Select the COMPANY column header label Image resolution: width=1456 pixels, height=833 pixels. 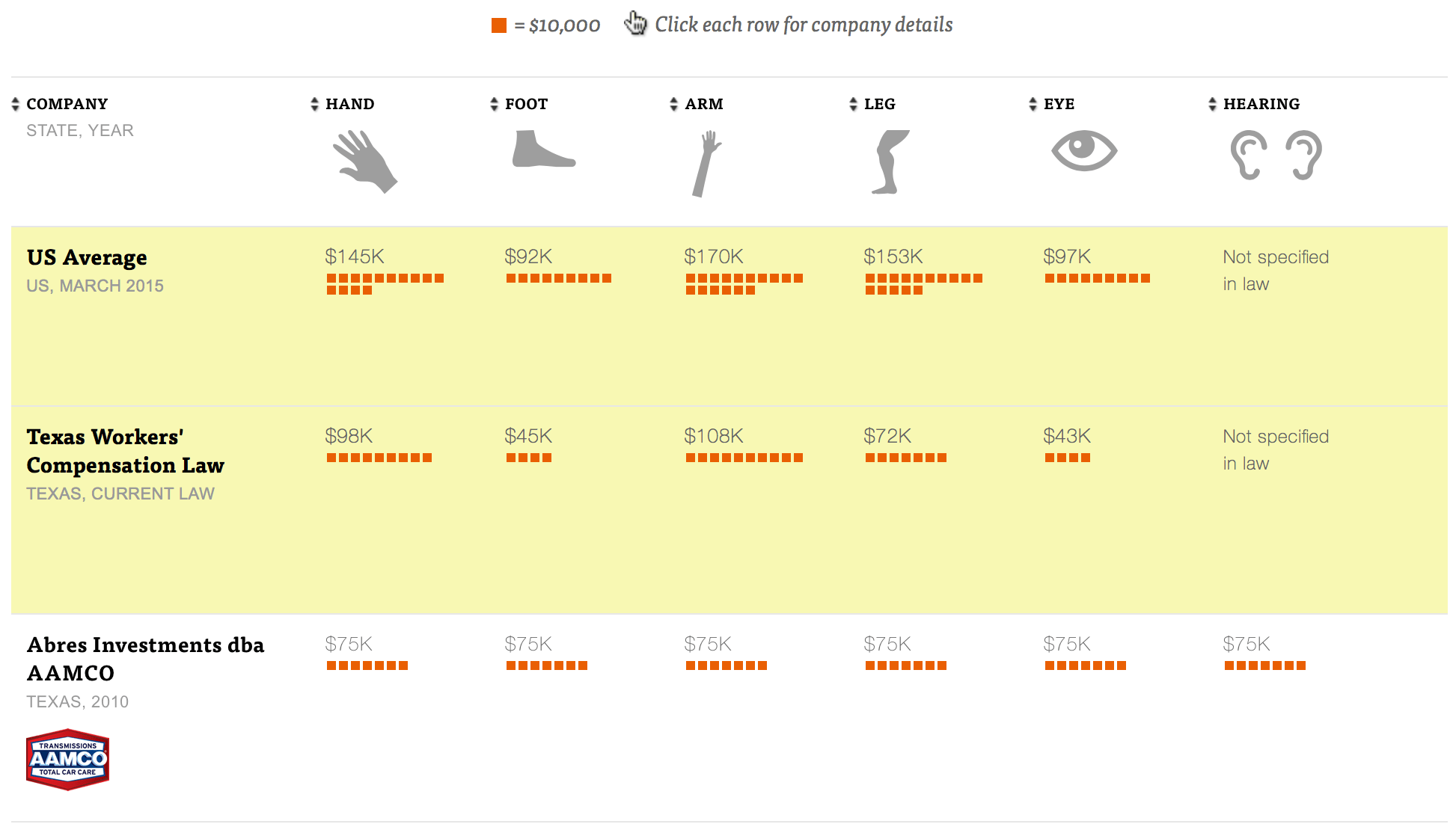pos(67,104)
